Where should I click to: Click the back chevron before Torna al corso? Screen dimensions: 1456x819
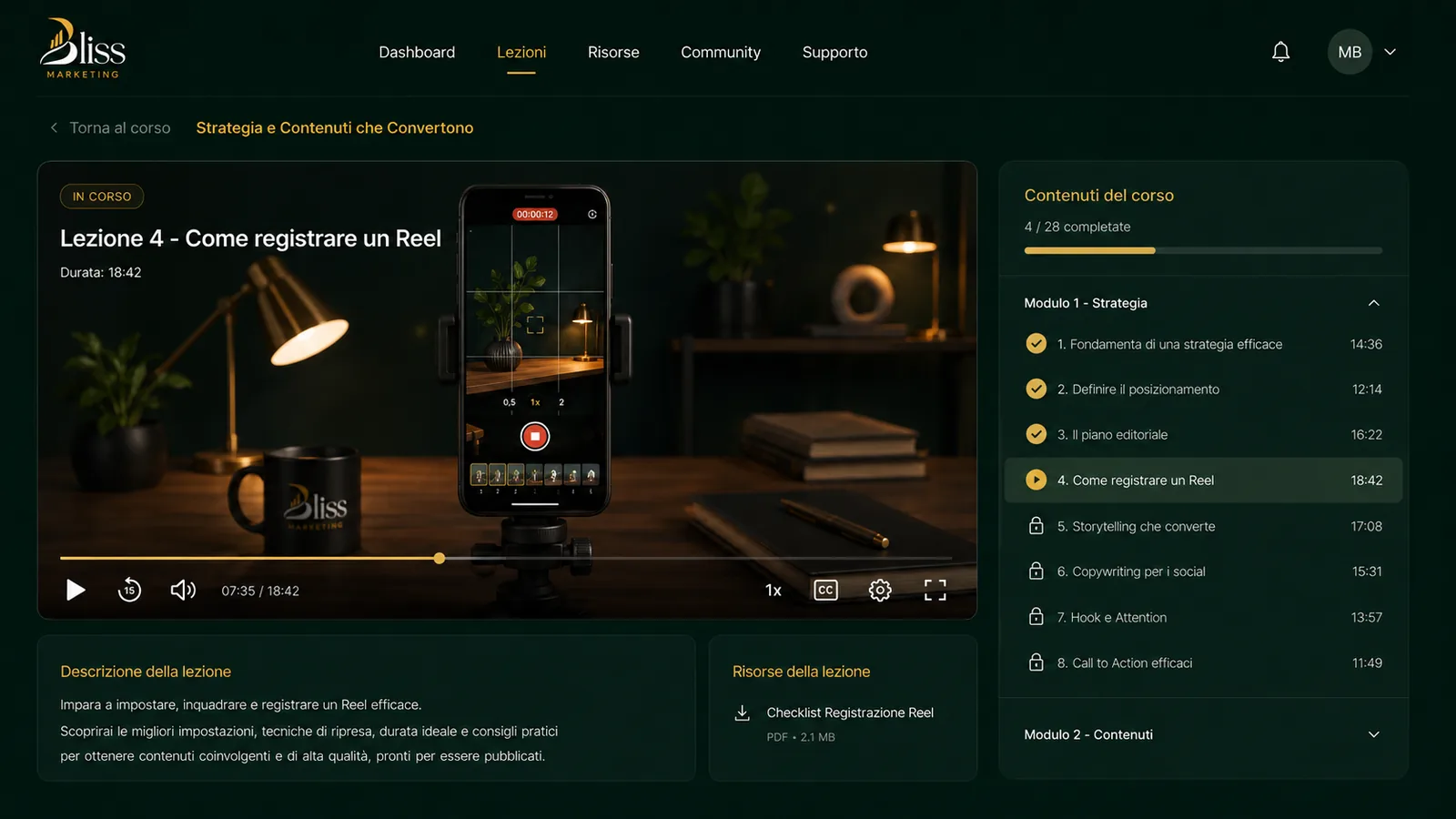pos(54,127)
